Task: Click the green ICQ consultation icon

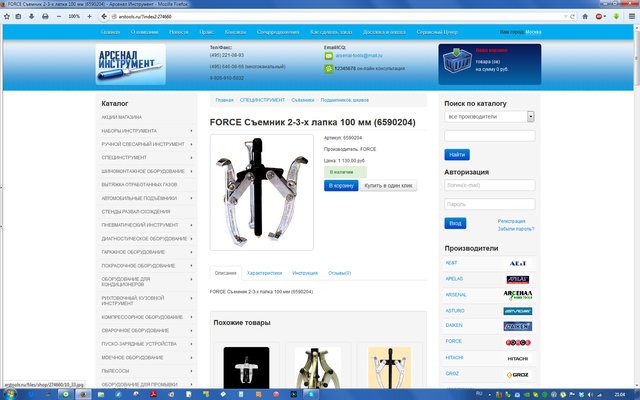Action: tap(329, 69)
